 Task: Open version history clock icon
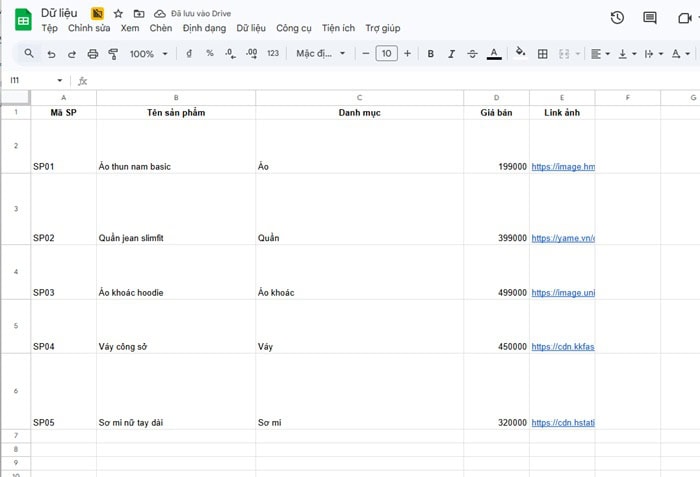pos(617,18)
